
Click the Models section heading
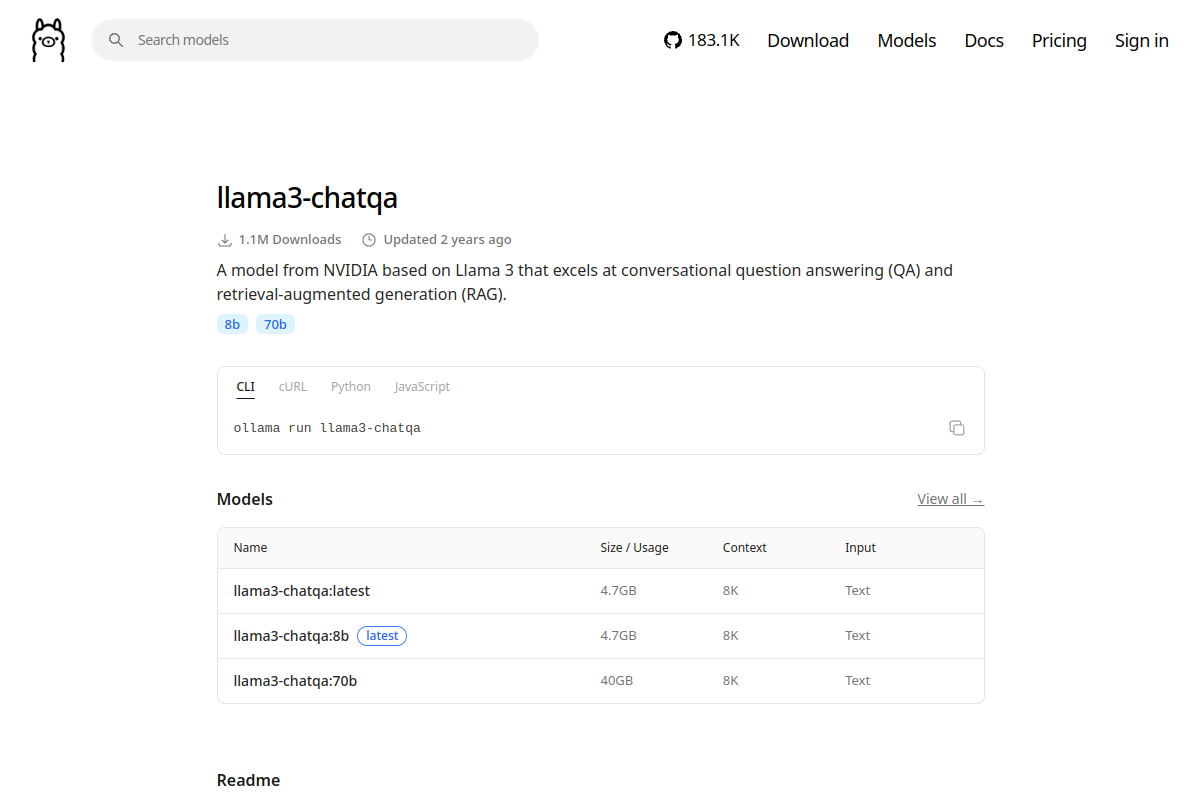pyautogui.click(x=245, y=499)
